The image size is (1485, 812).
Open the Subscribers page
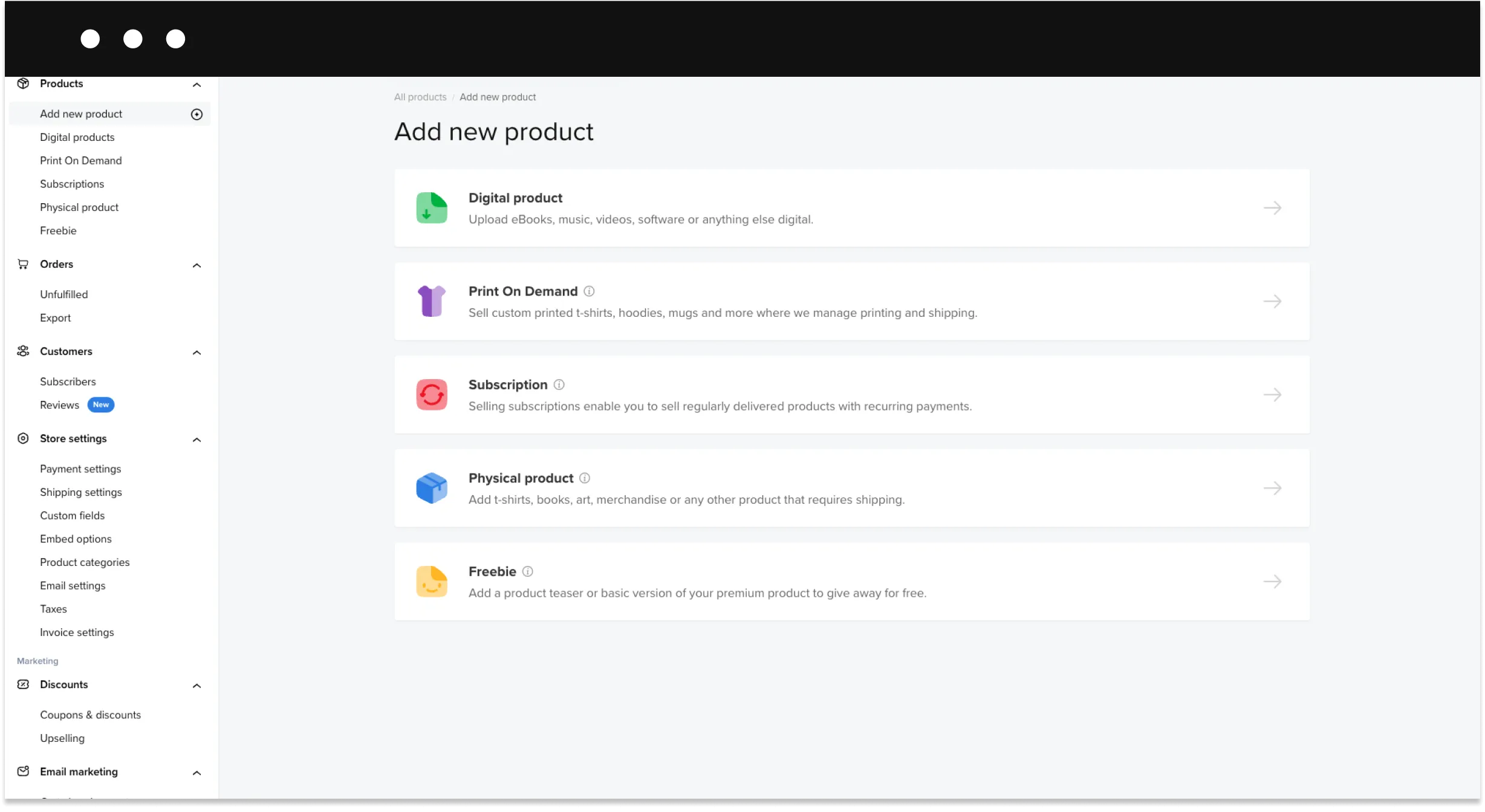coord(68,382)
